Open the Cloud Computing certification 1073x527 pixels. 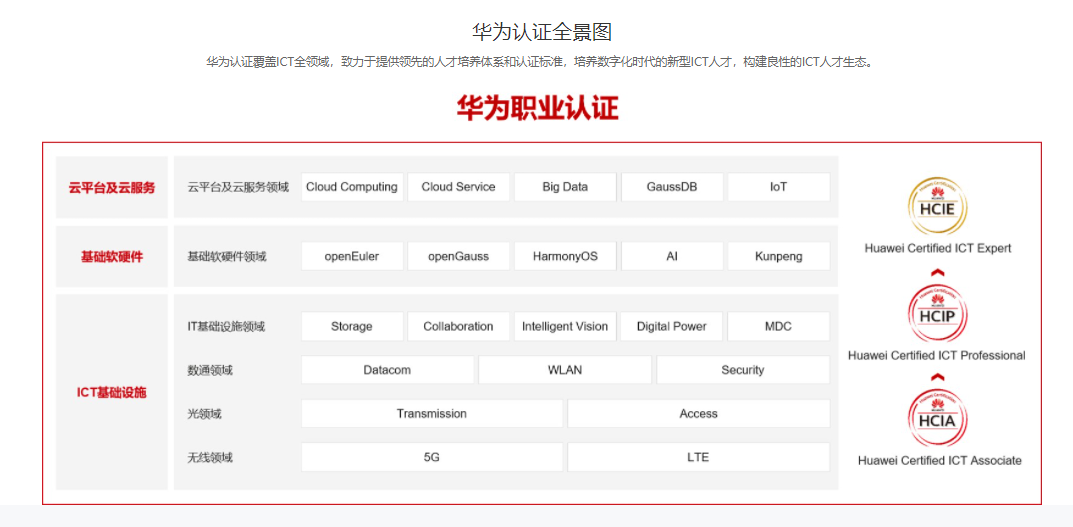click(352, 187)
